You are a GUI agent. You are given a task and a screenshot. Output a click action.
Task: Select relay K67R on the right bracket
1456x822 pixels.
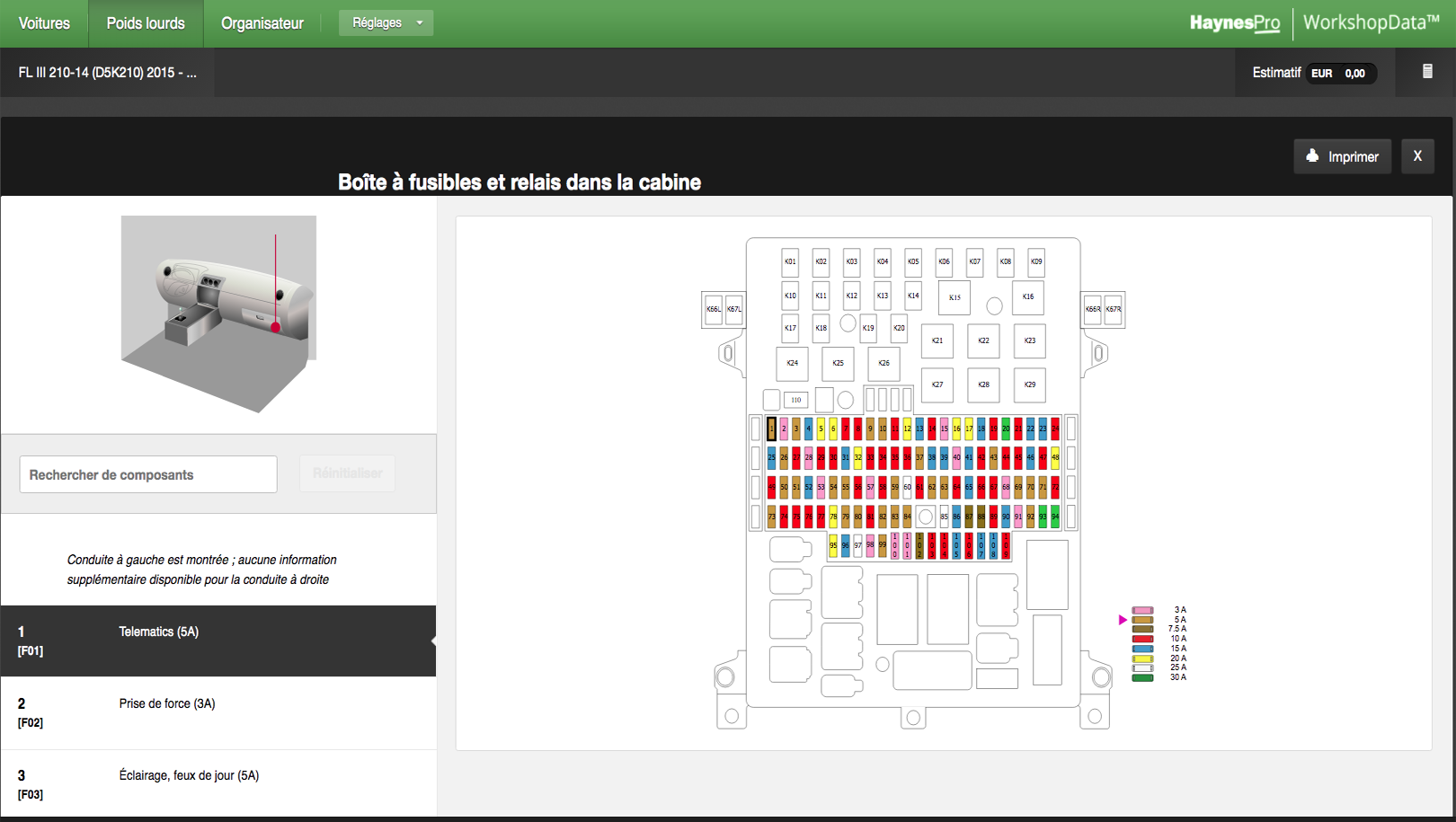[1114, 309]
